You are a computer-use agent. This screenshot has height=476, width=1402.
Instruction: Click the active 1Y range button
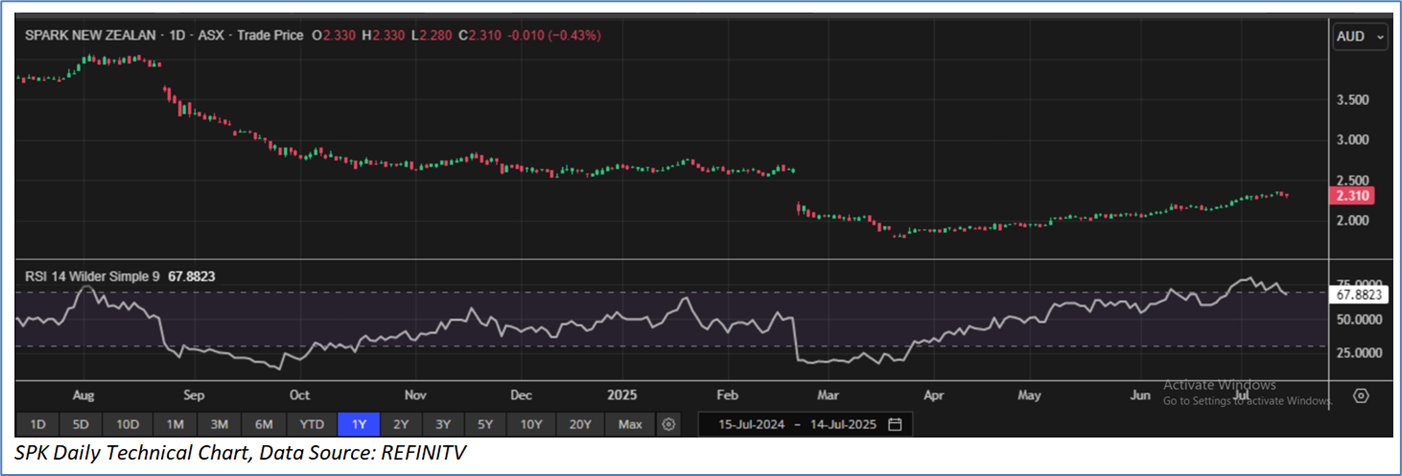tap(358, 424)
